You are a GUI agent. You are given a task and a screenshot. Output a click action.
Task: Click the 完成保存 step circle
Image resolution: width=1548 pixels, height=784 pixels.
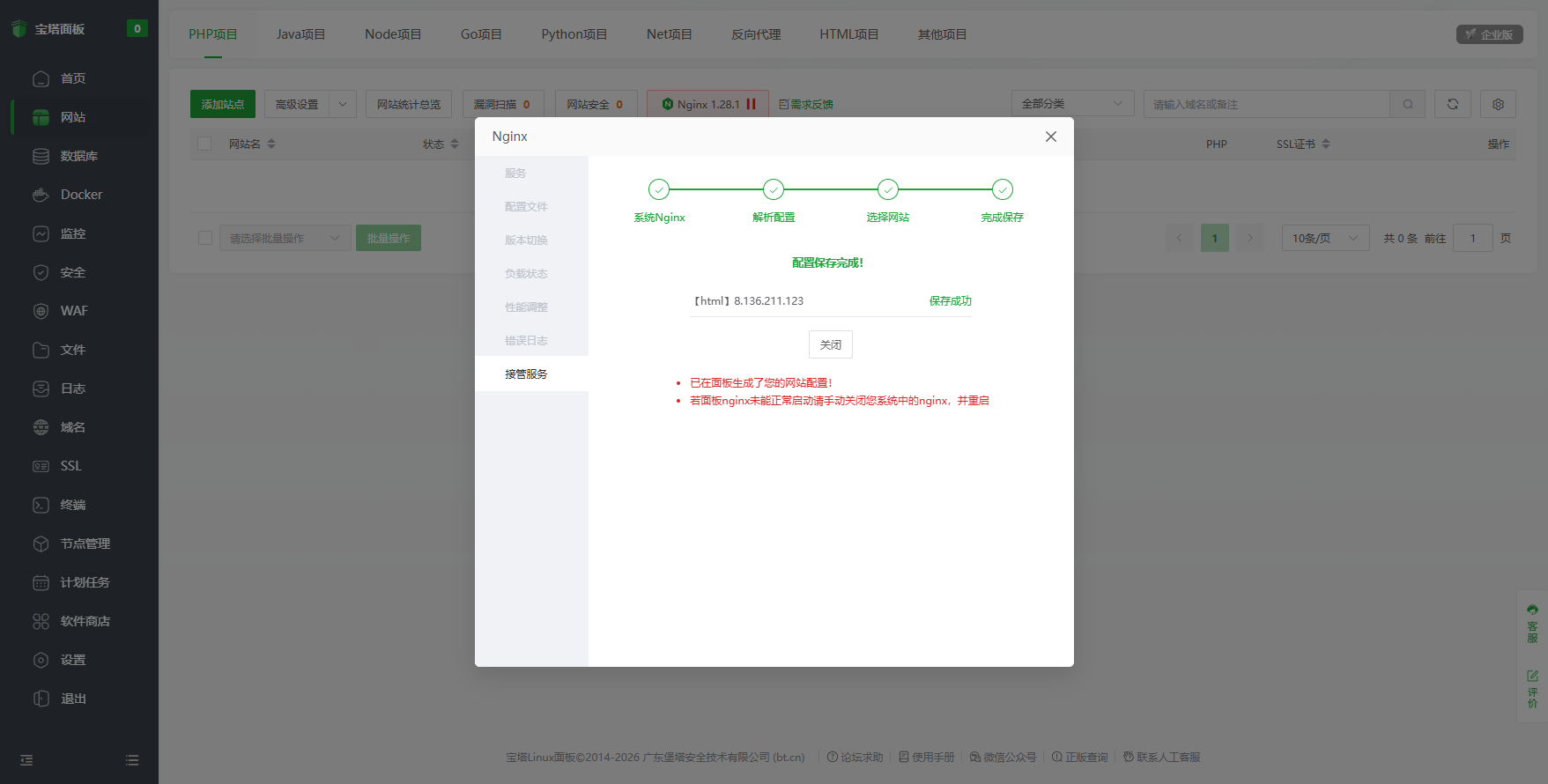coord(1003,189)
